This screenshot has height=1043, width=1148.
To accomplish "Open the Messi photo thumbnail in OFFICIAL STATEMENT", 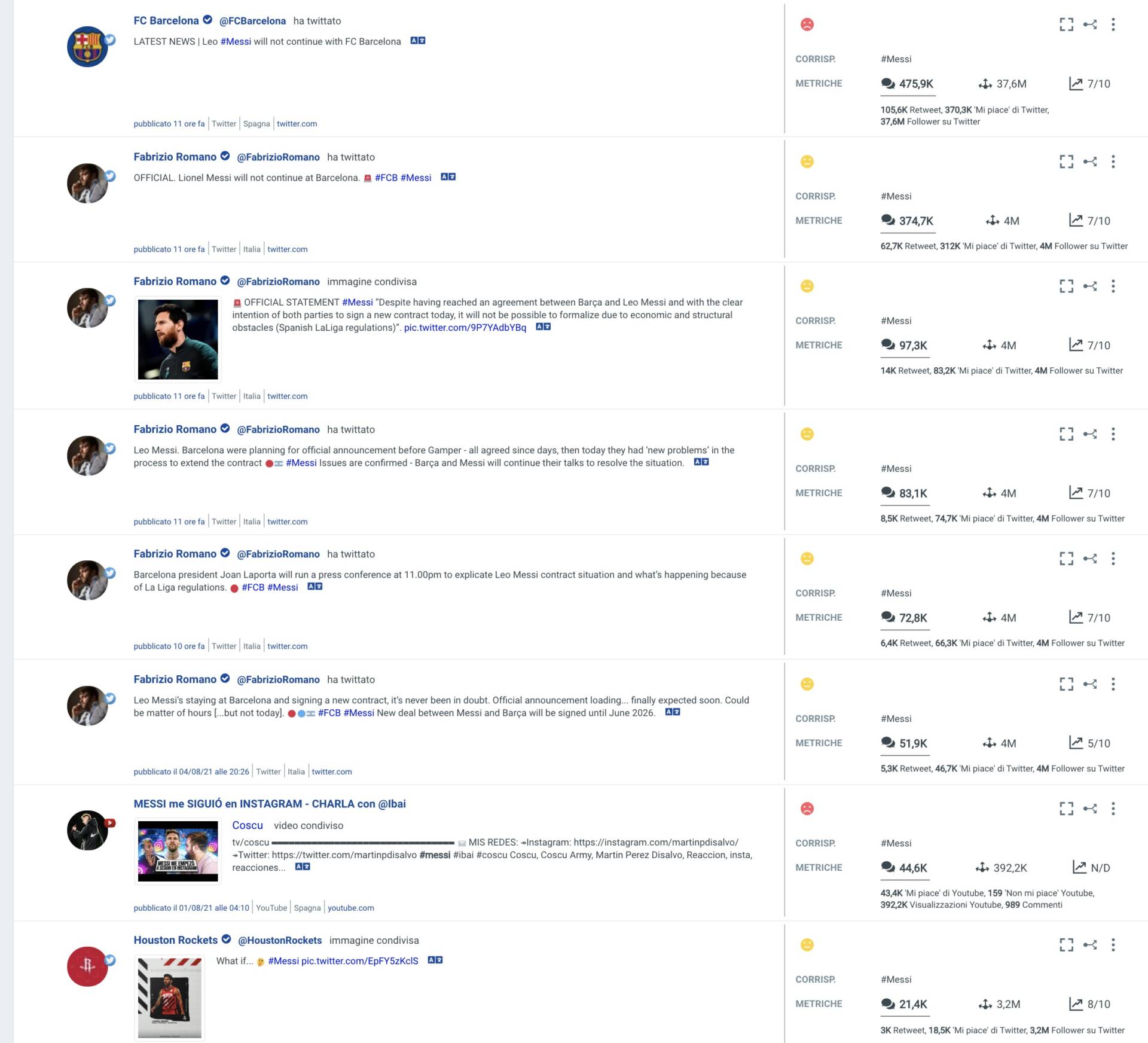I will tap(178, 339).
